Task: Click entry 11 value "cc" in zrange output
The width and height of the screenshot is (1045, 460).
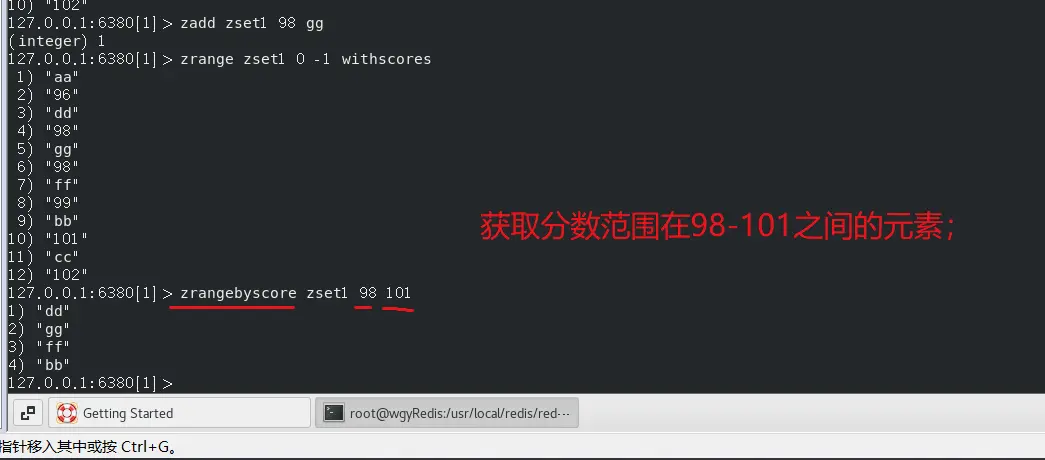Action: (61, 257)
